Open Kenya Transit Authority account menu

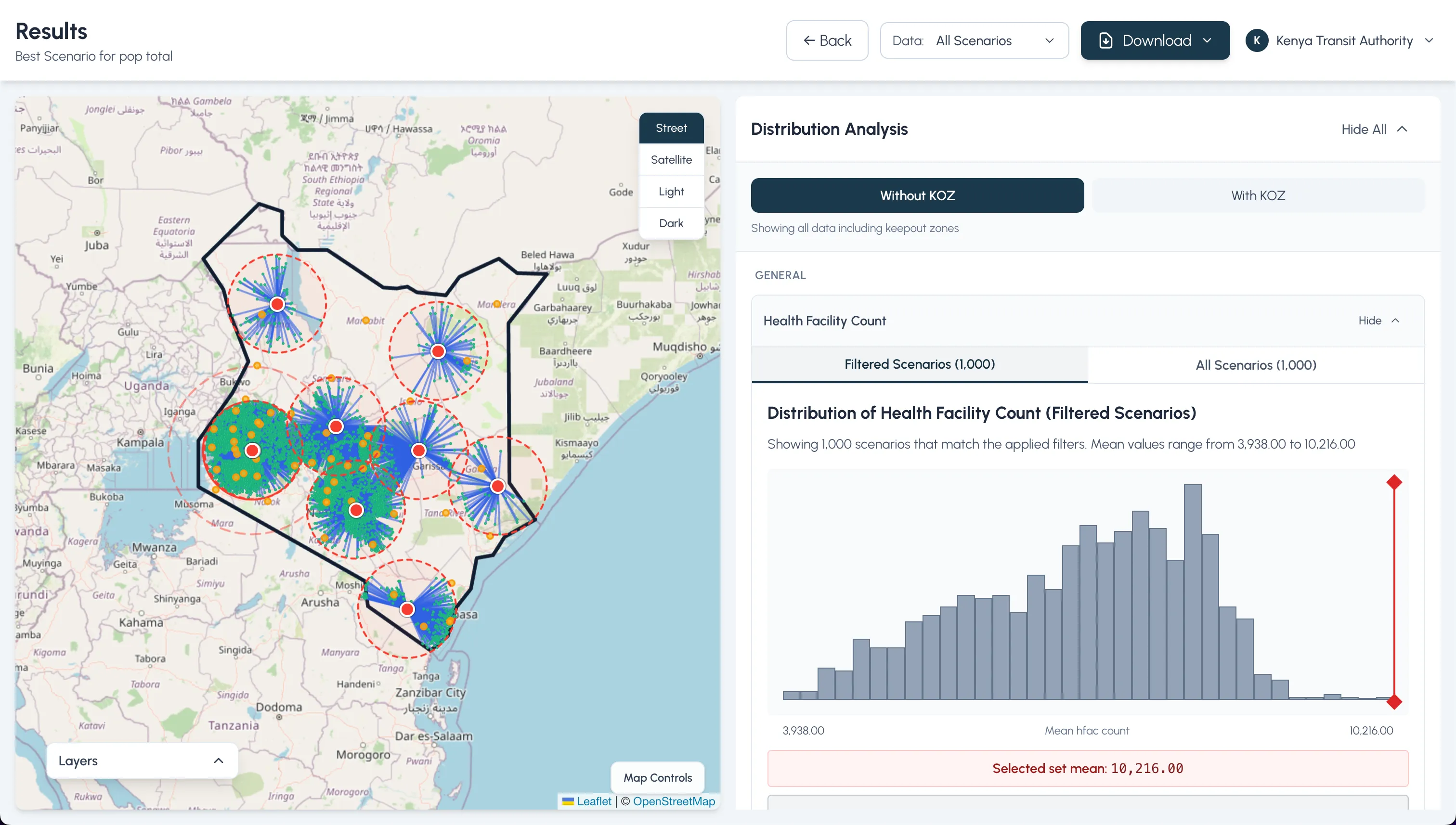[x=1343, y=41]
